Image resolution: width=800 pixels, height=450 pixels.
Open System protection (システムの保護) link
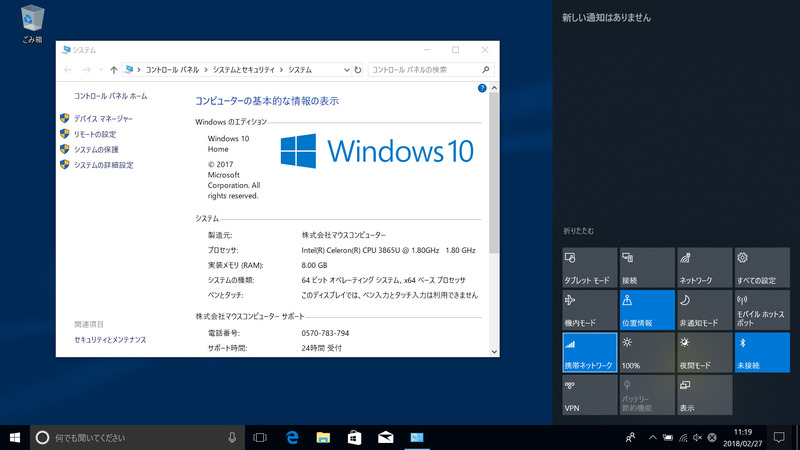(96, 149)
